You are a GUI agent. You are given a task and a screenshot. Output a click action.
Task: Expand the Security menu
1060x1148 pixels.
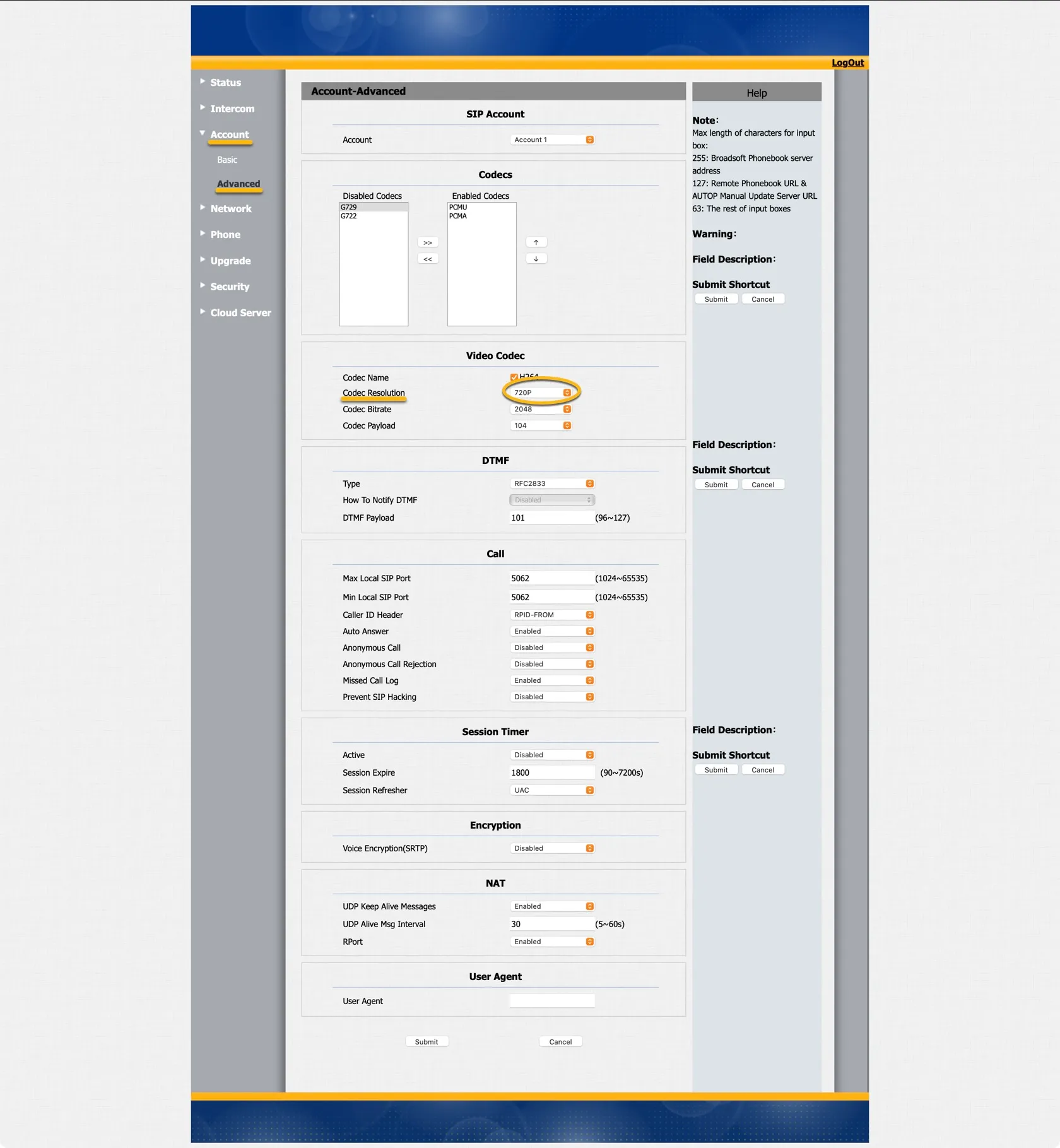click(230, 287)
